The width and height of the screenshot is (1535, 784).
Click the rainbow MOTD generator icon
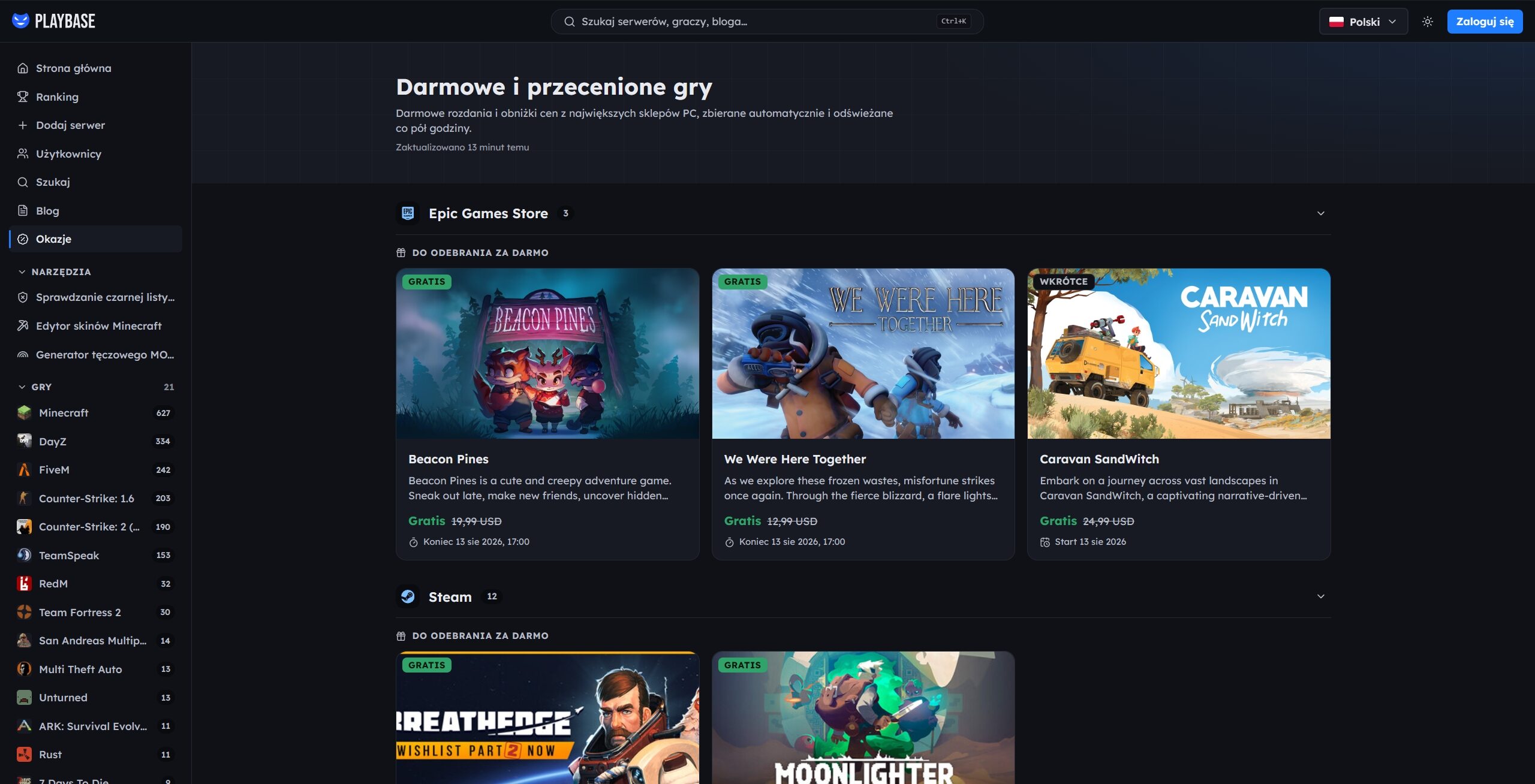(23, 355)
